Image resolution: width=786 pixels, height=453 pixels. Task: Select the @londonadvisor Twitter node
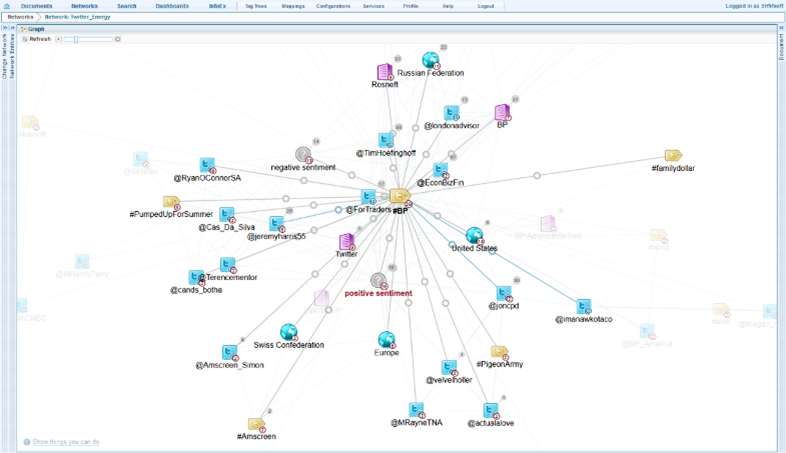coord(452,113)
